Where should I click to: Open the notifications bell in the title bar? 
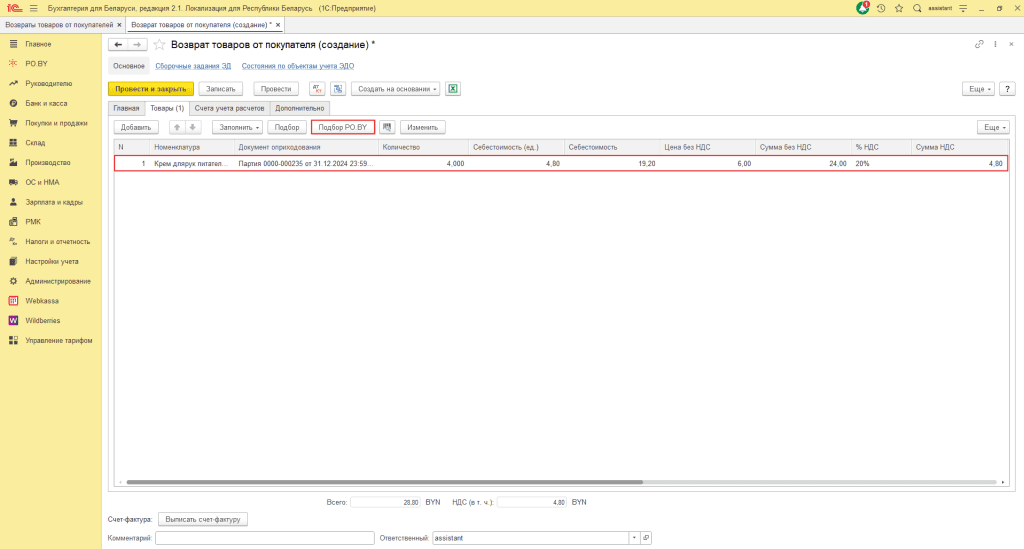[x=862, y=8]
